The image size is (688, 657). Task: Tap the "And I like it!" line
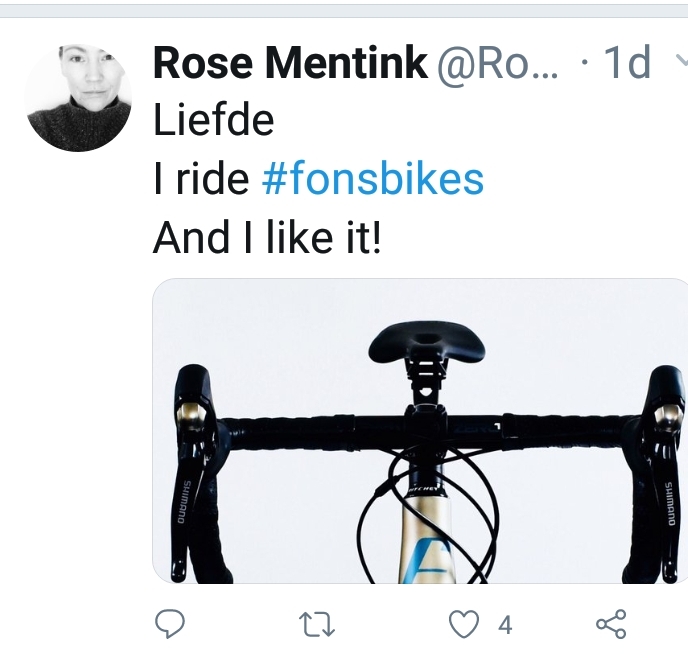coord(268,238)
